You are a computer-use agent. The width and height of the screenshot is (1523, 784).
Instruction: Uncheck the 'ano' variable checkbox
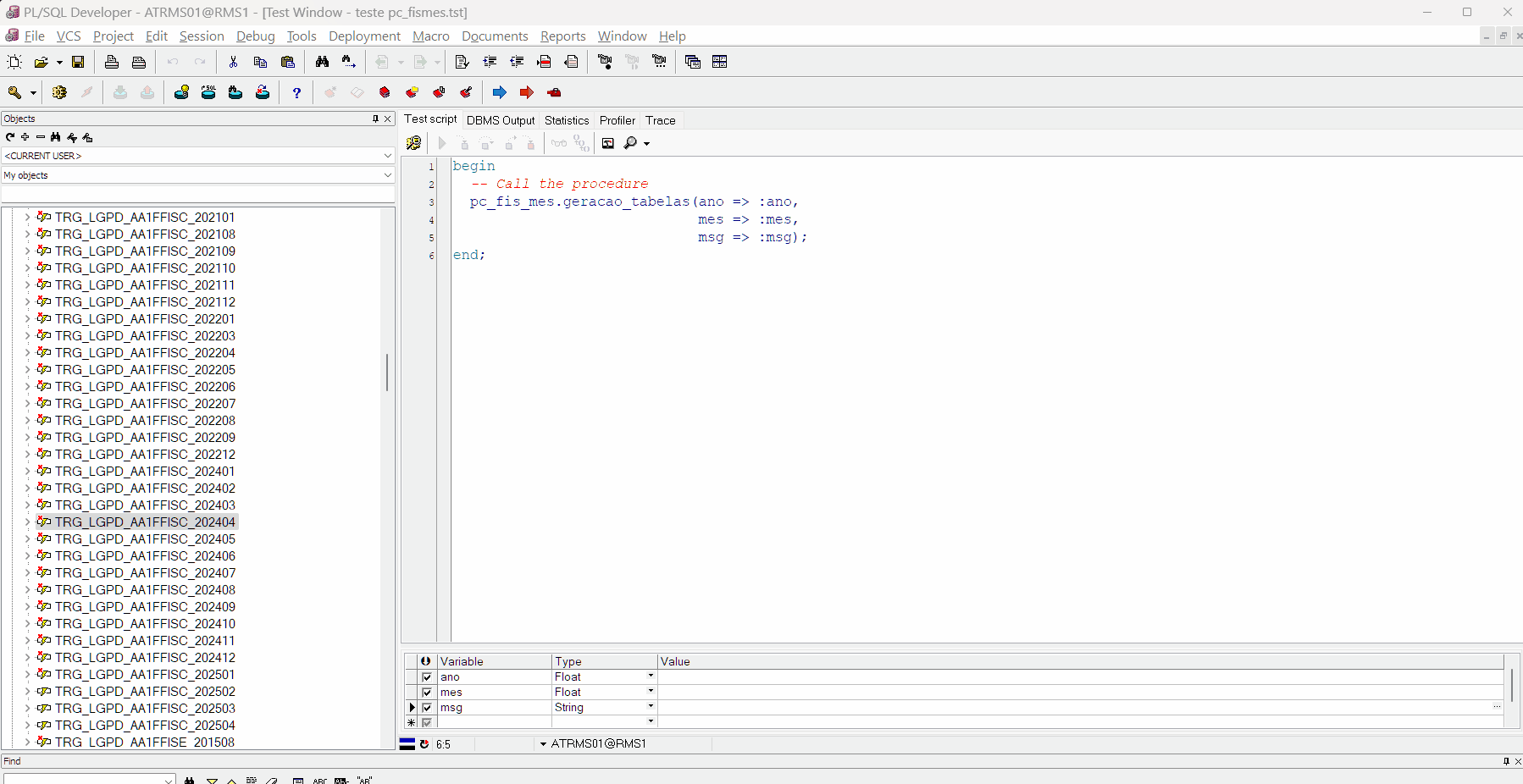pyautogui.click(x=427, y=677)
